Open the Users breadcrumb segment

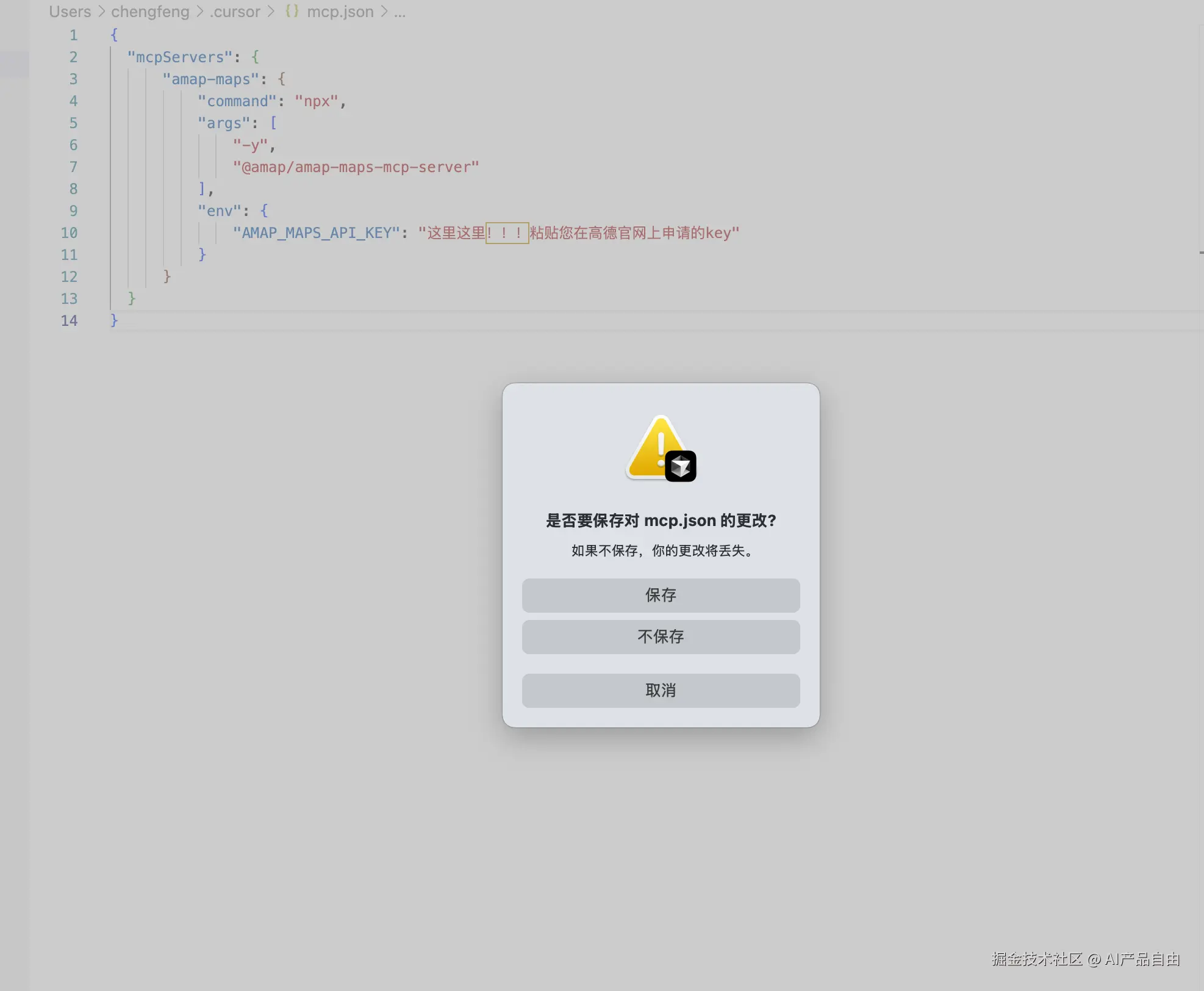pos(70,12)
